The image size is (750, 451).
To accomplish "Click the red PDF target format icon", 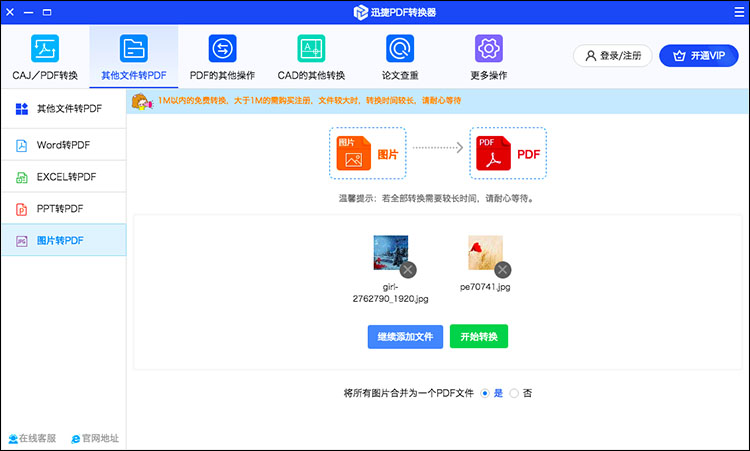I will click(493, 153).
